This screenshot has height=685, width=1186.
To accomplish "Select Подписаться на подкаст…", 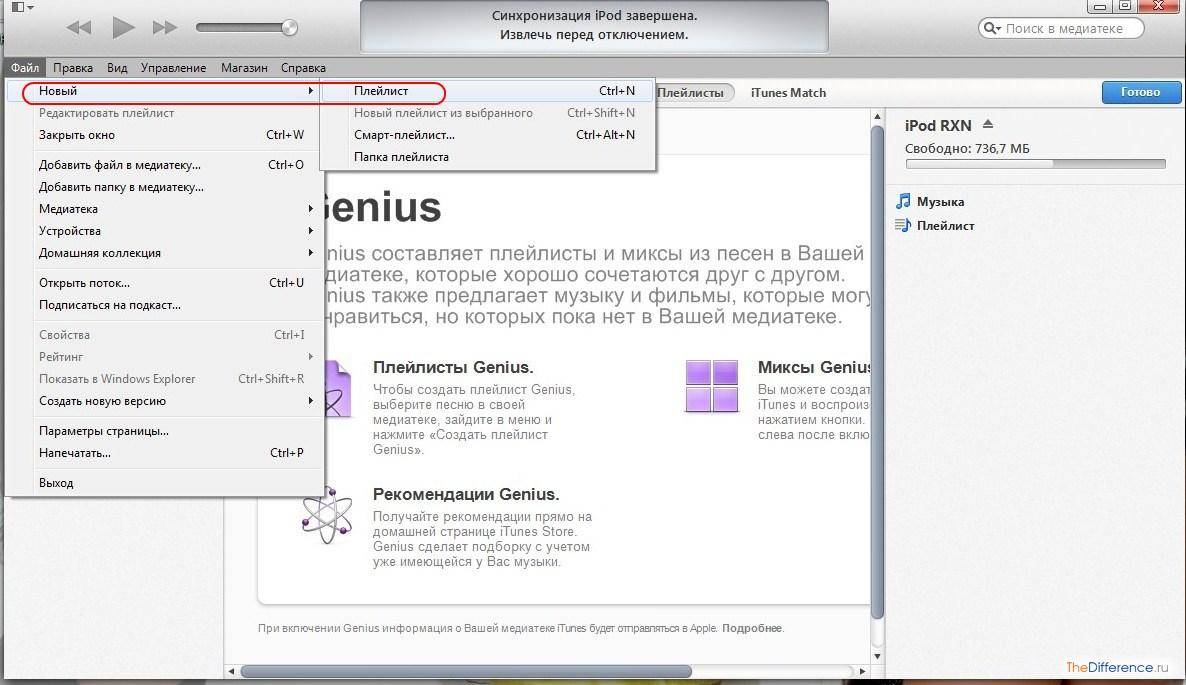I will click(x=165, y=305).
